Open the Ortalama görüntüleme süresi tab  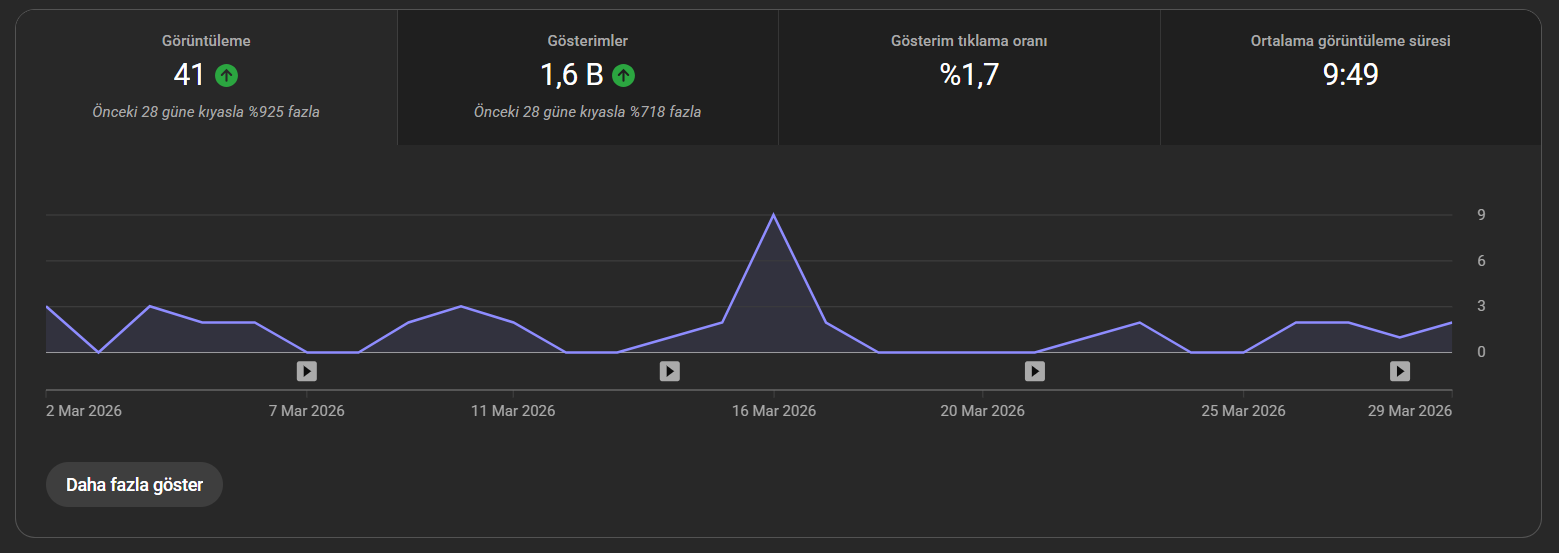(1351, 78)
